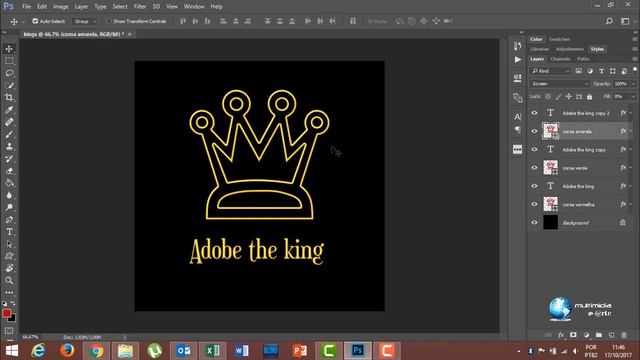
Task: Select the Move tool
Action: 9,49
